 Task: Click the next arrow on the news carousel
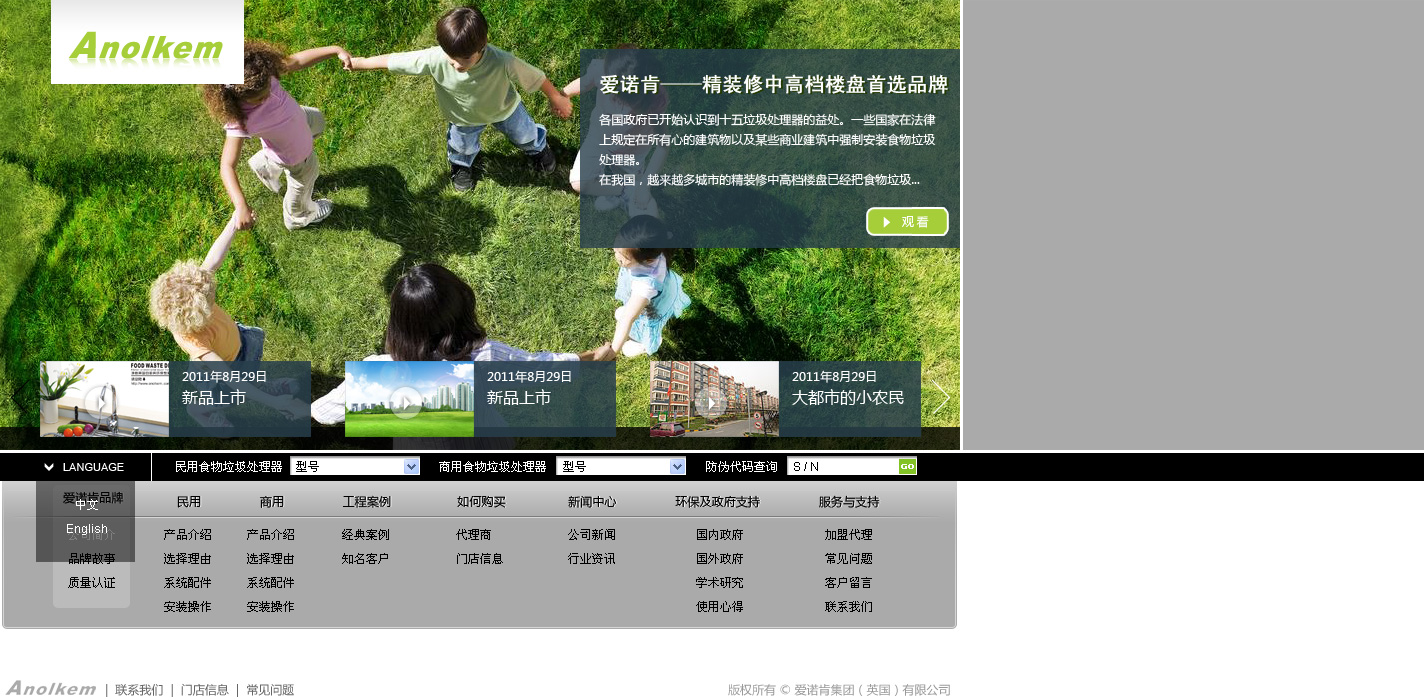[x=941, y=398]
